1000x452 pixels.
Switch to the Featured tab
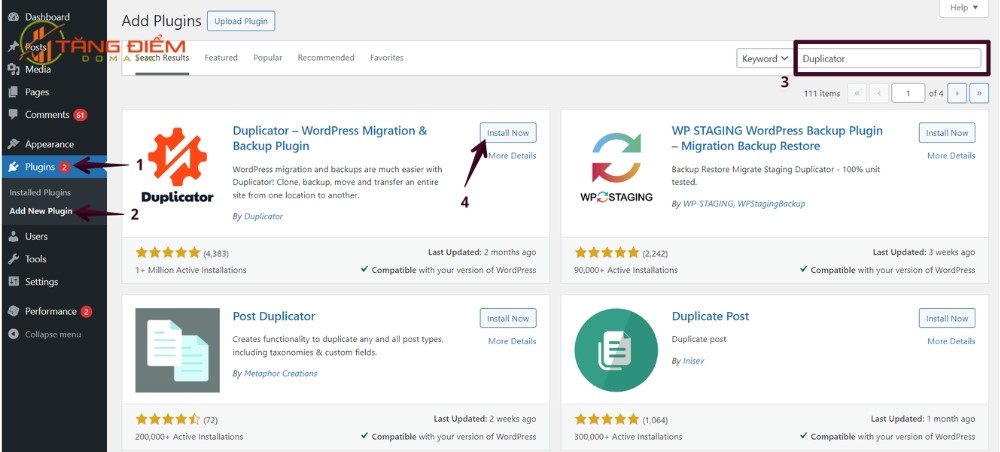[221, 58]
